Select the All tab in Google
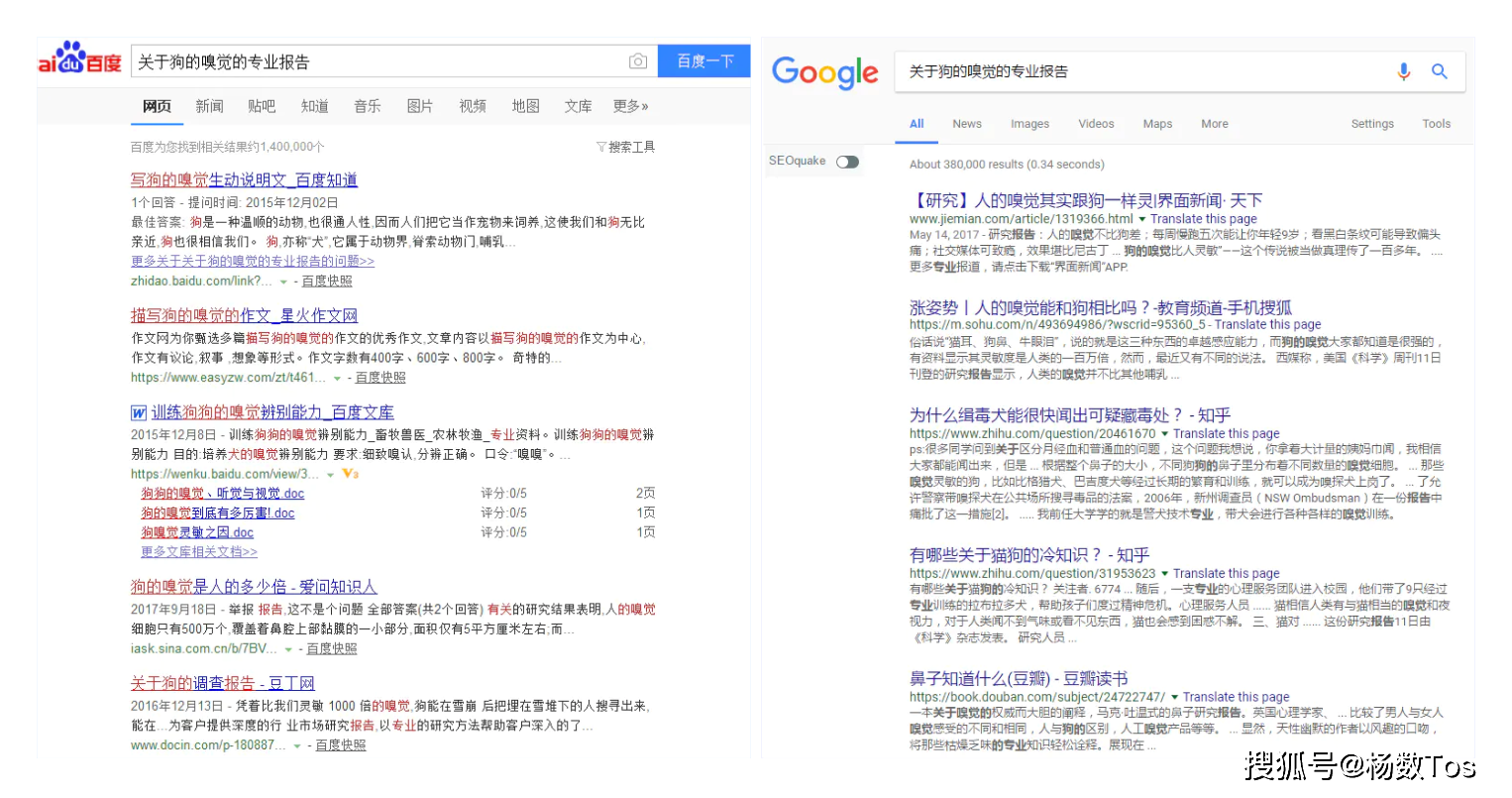Viewport: 1512px width, 798px height. (917, 124)
